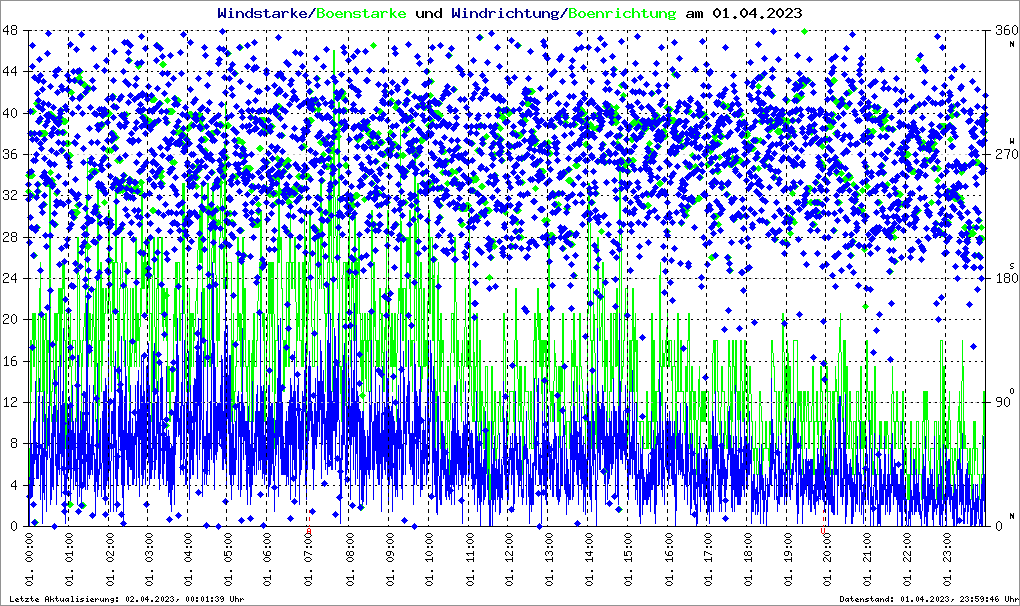The width and height of the screenshot is (1020, 606).
Task: Click the '01. 00:00' time axis label
Action: click(x=29, y=559)
